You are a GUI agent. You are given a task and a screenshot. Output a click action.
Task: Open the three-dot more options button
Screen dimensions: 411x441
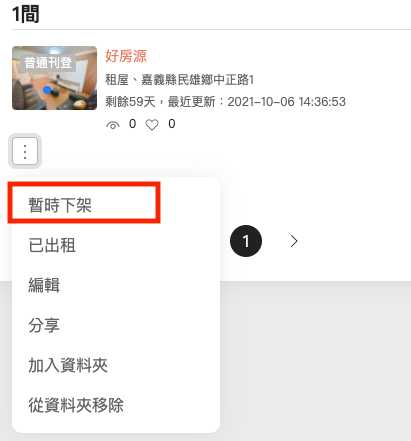click(x=25, y=151)
